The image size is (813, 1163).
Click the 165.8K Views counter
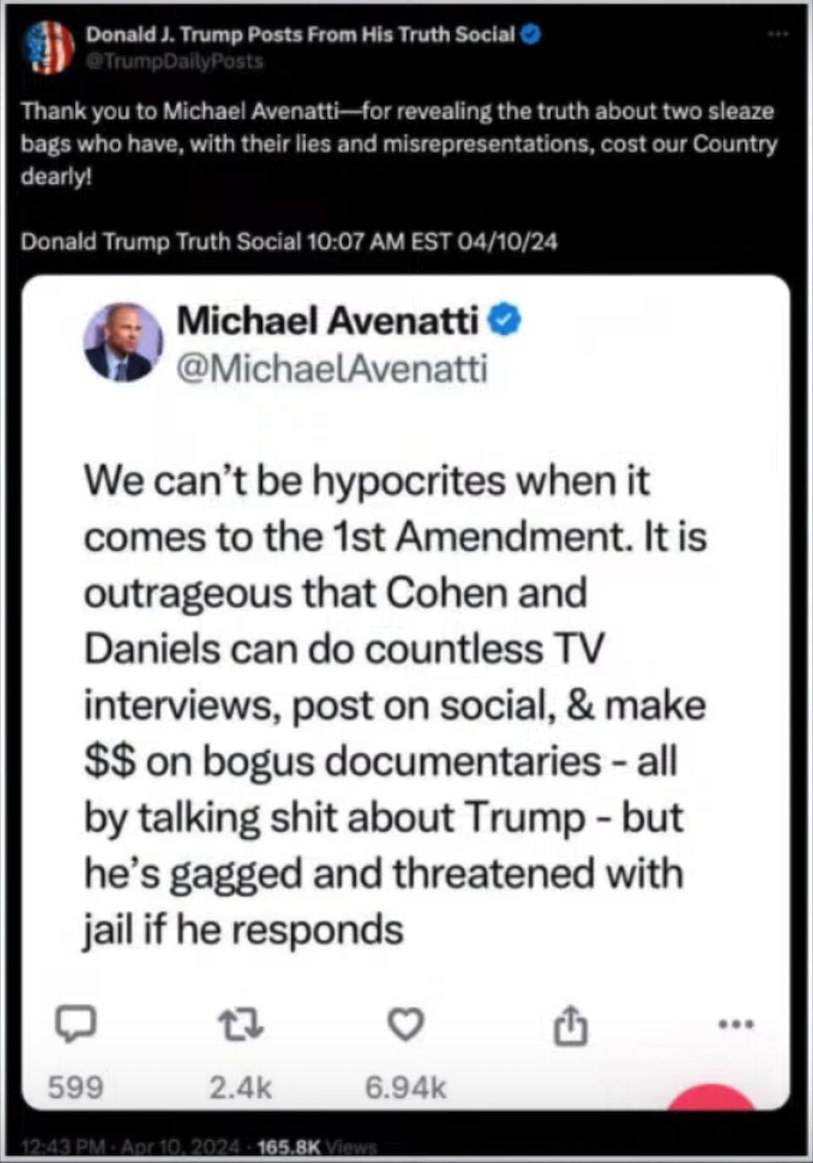tap(317, 1147)
